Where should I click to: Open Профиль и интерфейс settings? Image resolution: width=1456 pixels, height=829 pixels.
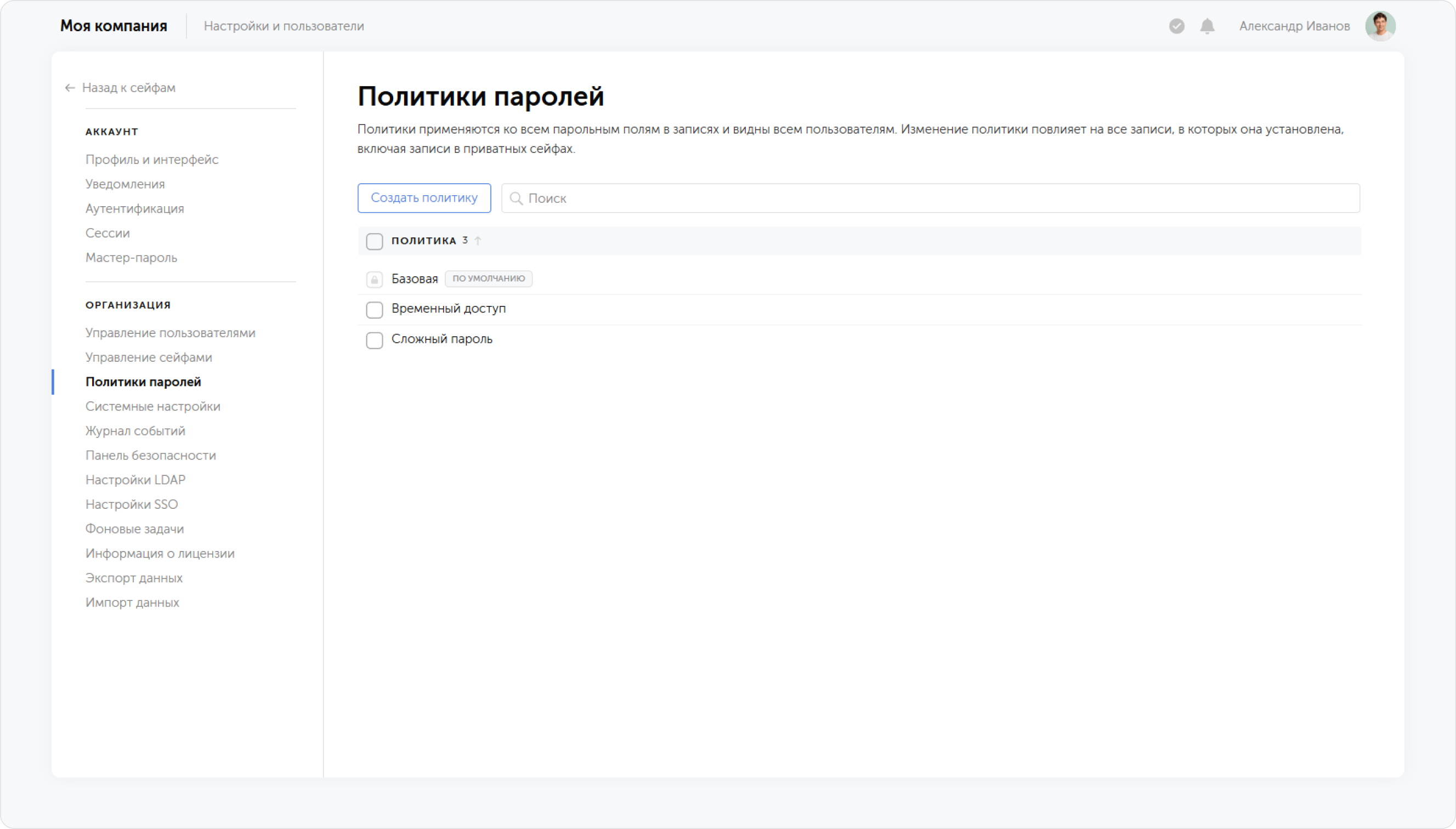[152, 160]
